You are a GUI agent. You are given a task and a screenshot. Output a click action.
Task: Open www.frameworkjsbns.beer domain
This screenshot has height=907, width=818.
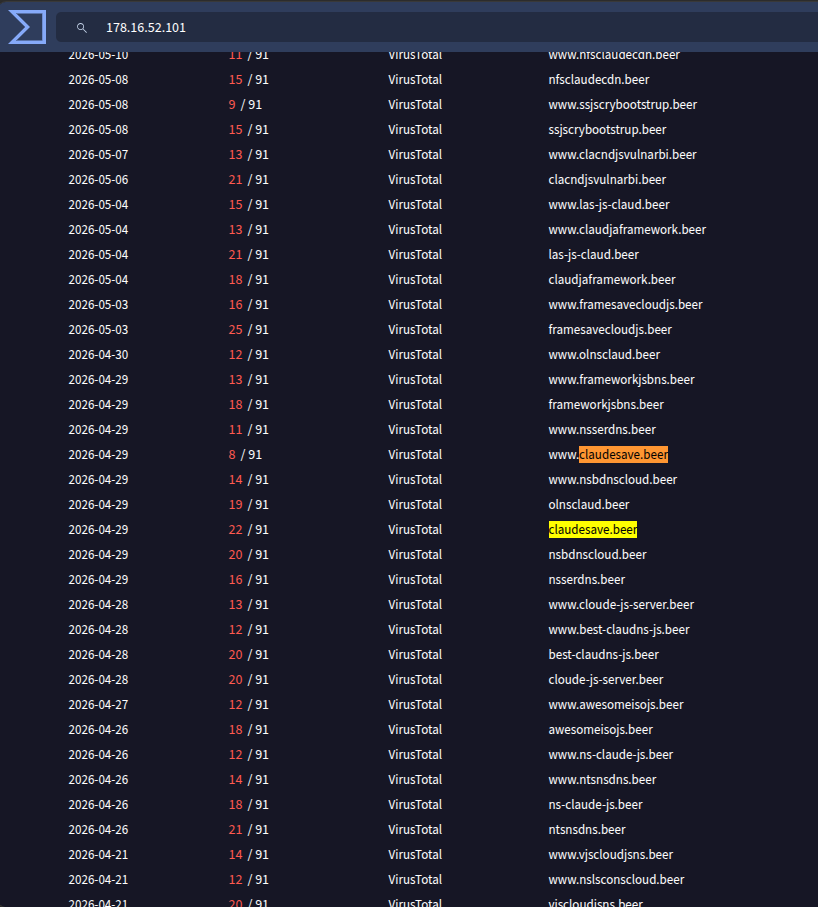coord(621,379)
